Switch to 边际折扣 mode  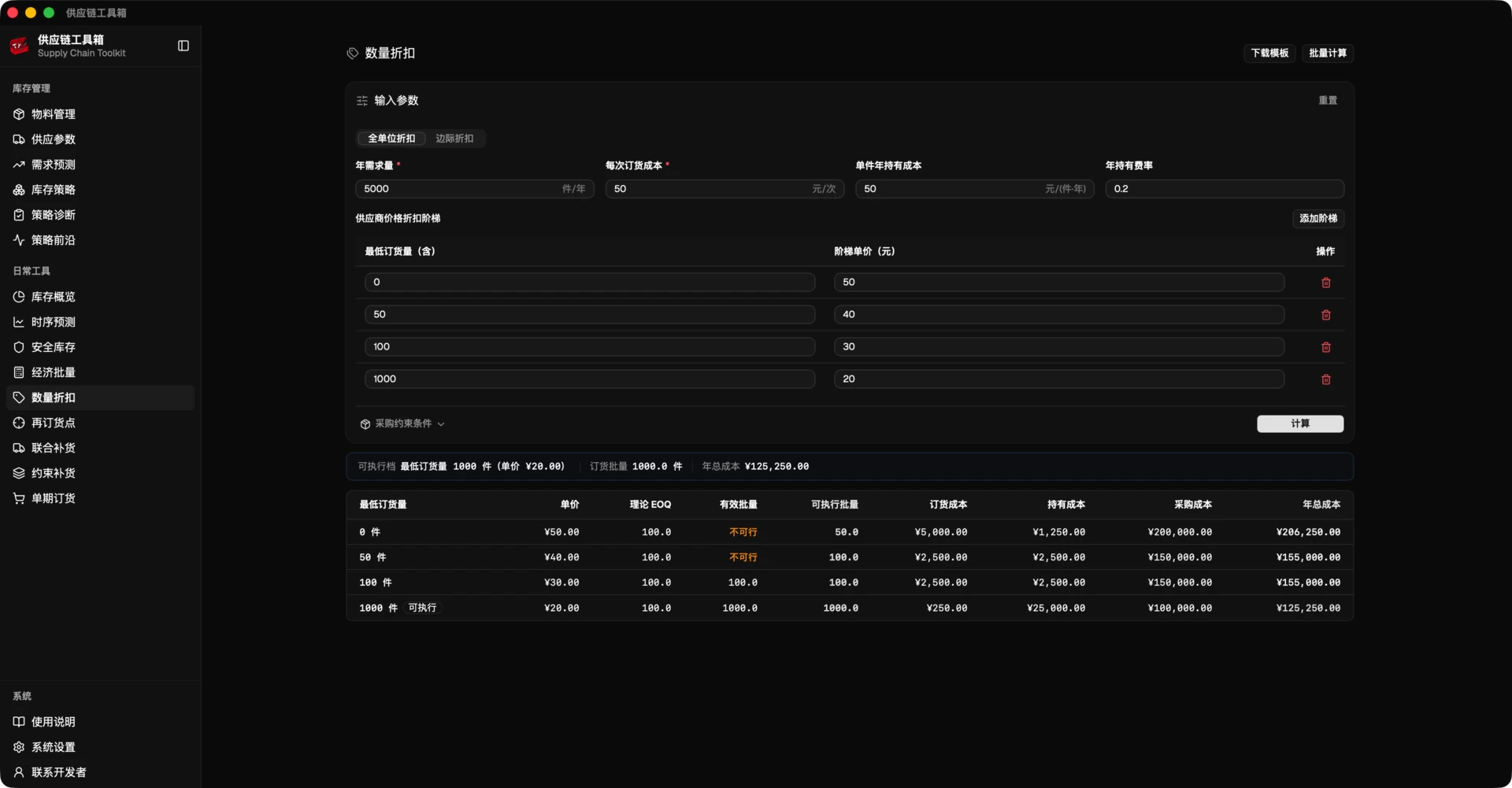coord(454,139)
